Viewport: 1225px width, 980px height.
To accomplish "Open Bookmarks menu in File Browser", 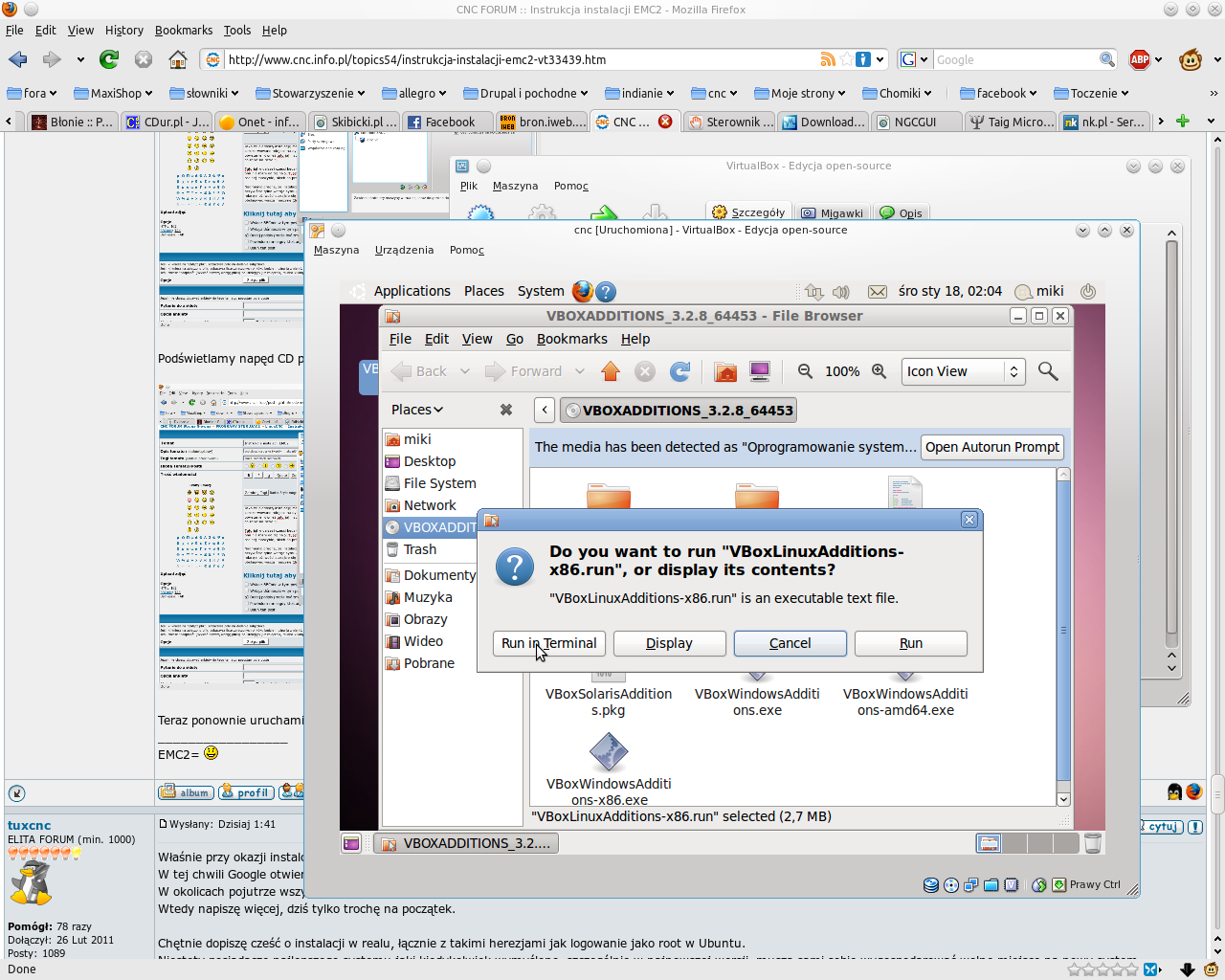I will click(571, 339).
